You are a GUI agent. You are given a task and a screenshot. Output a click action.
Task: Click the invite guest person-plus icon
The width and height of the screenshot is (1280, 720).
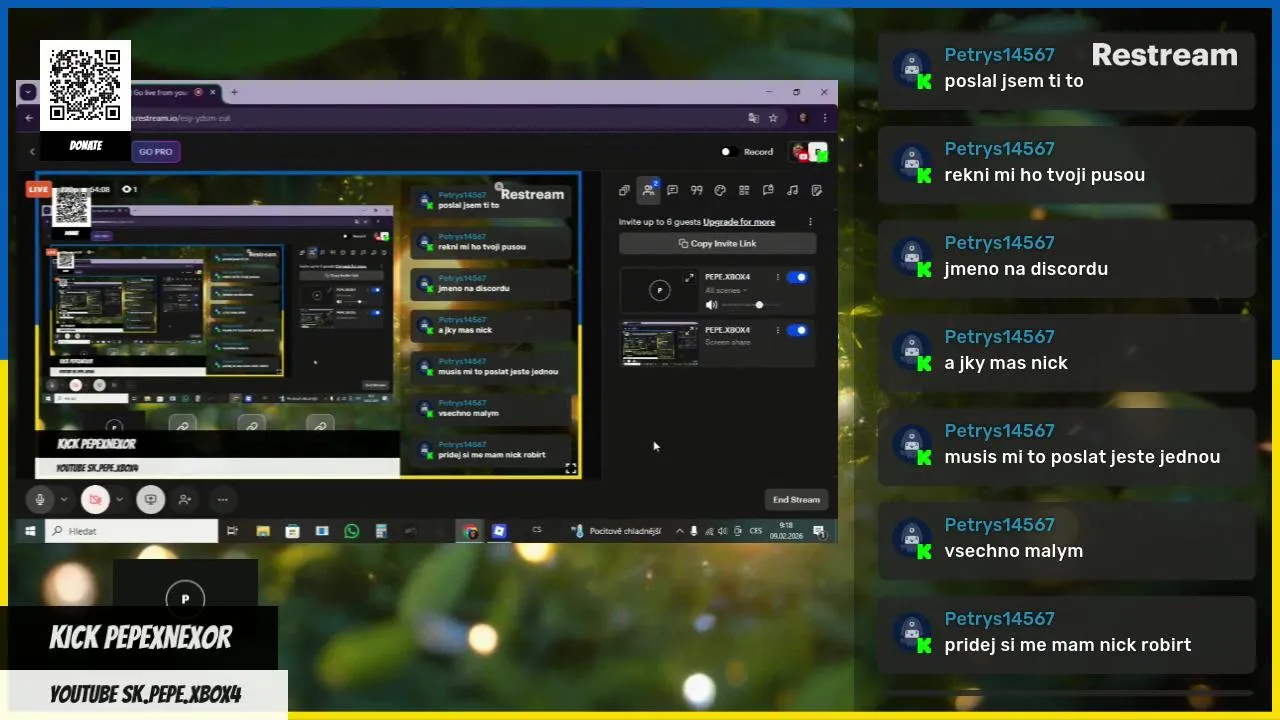(184, 499)
